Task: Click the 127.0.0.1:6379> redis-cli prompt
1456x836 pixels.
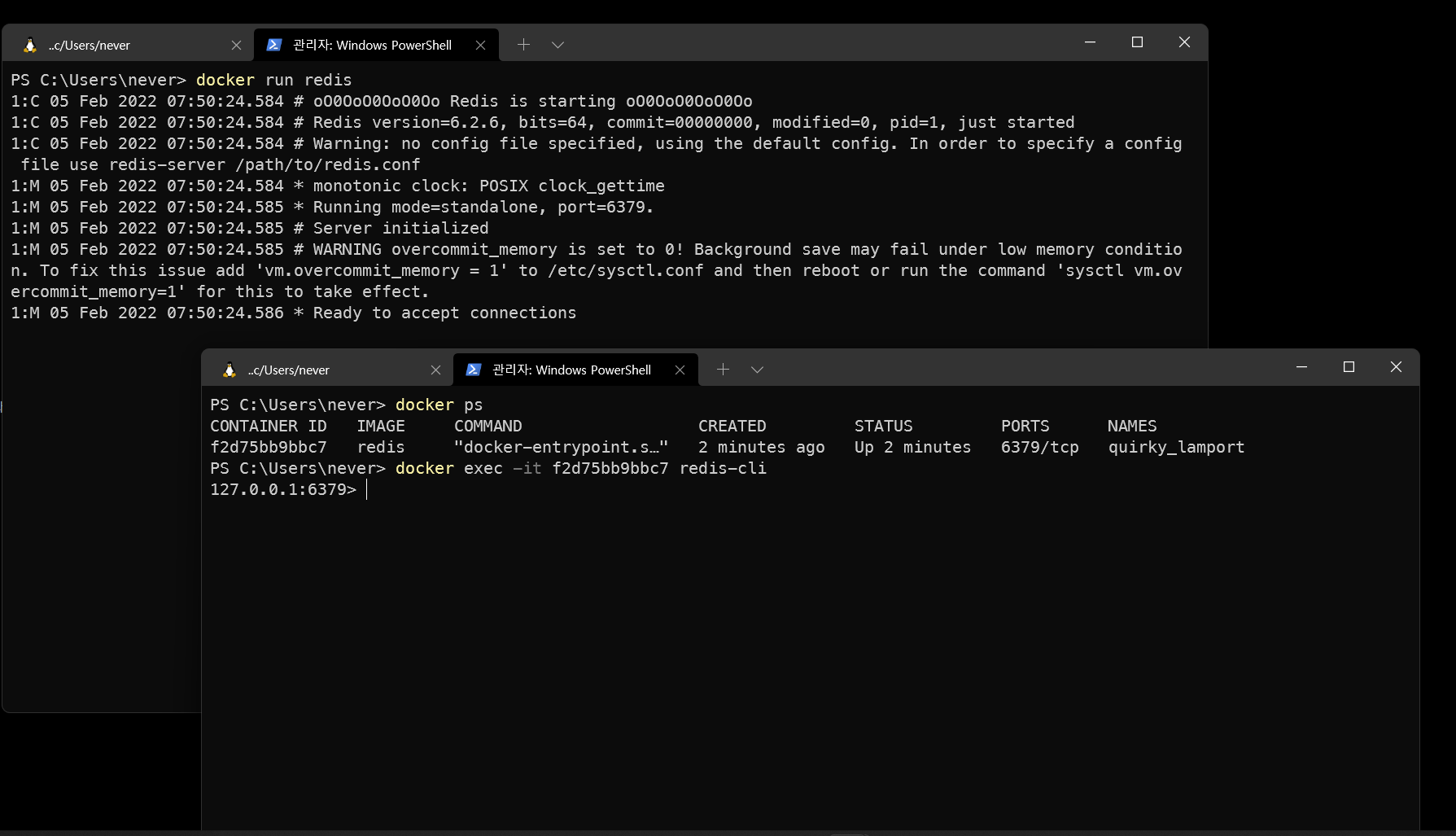Action: point(283,489)
